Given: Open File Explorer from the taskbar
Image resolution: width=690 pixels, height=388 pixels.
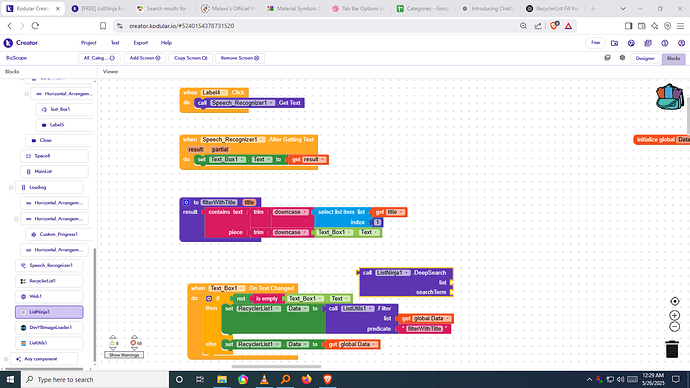Looking at the screenshot, I should click(222, 379).
